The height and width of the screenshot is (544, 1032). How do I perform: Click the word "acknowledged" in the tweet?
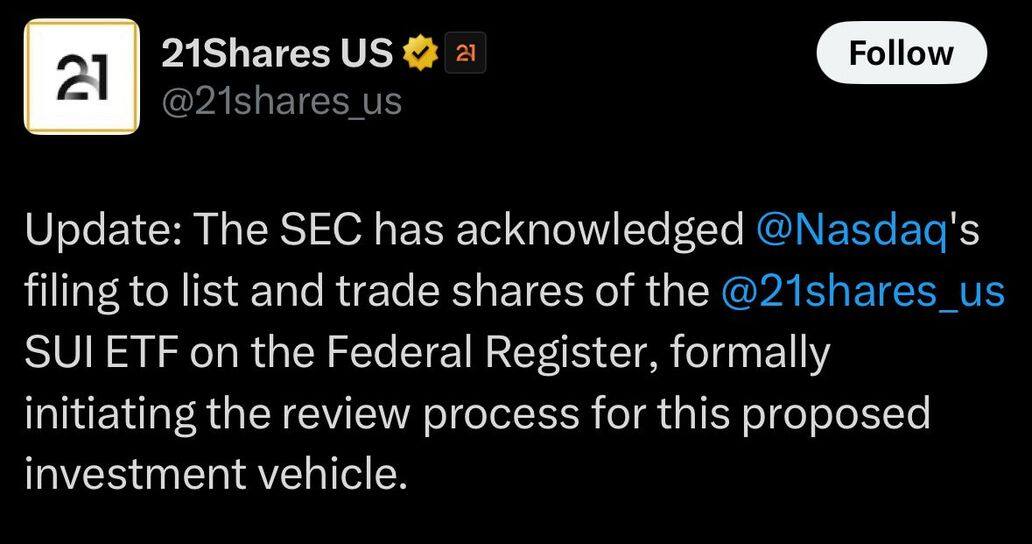(x=600, y=232)
